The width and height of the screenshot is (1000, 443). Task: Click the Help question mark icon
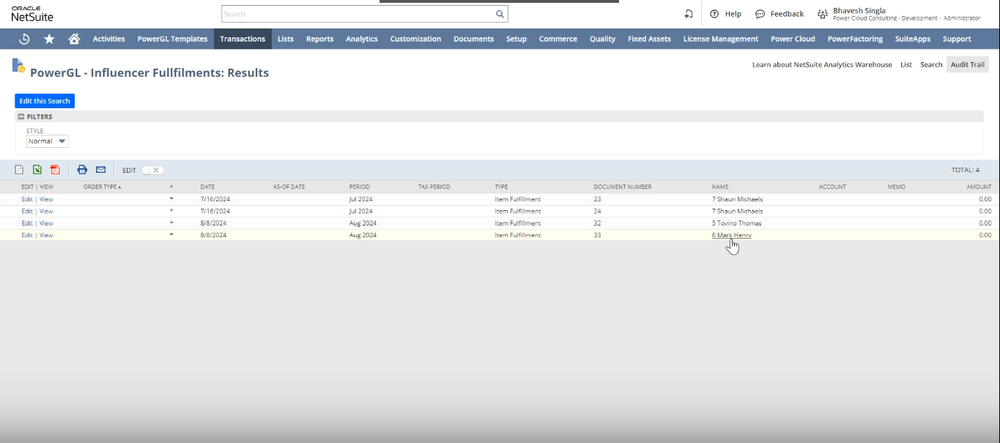coord(714,14)
